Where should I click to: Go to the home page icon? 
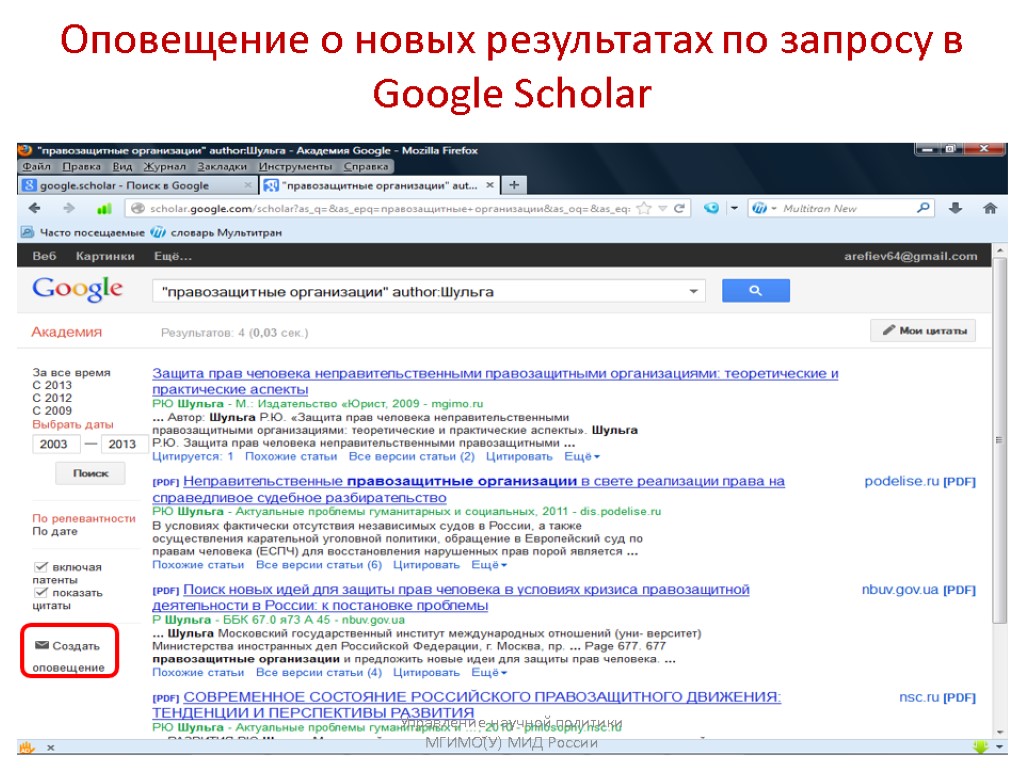990,208
